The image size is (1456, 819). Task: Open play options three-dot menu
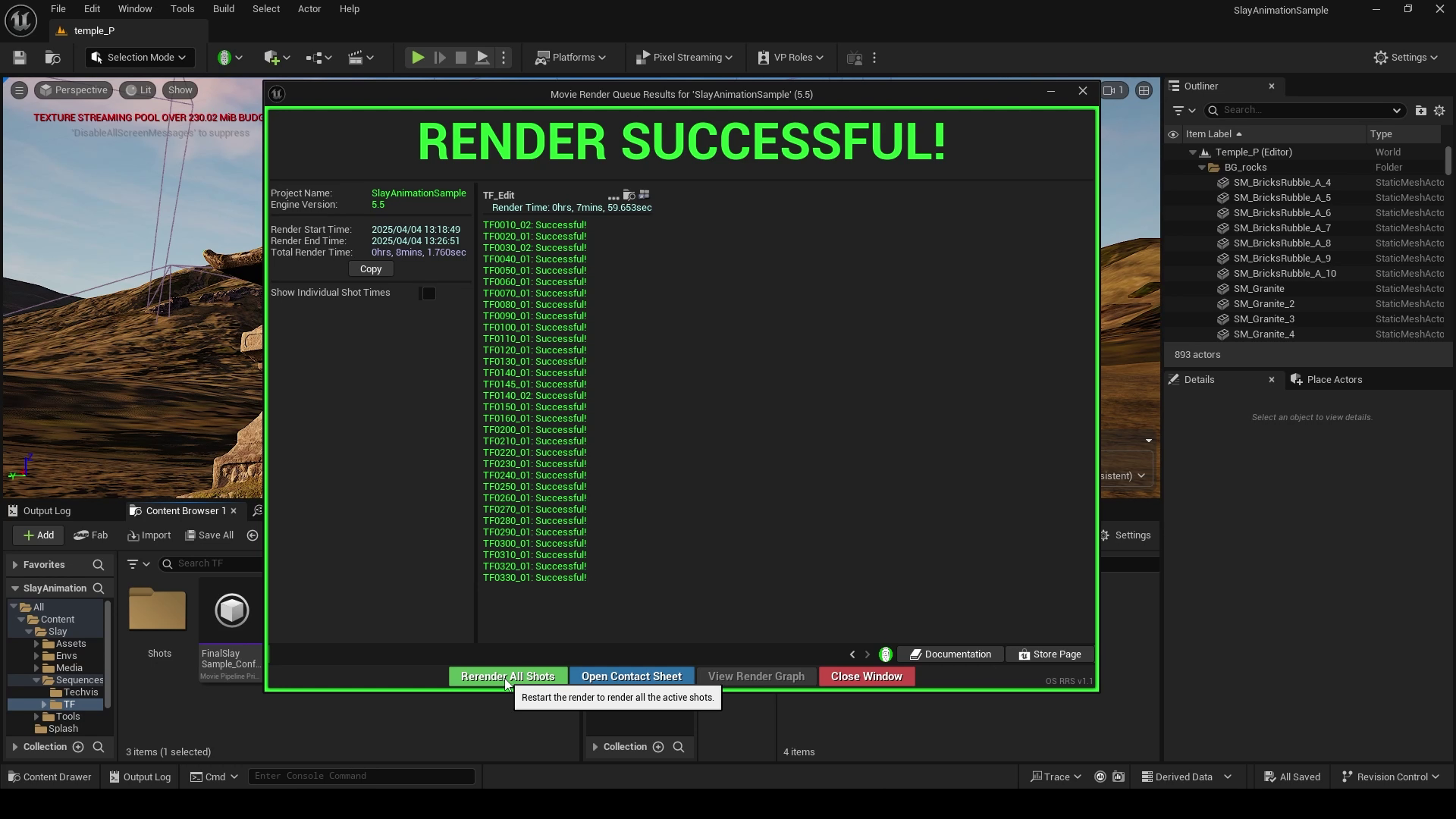tap(504, 58)
